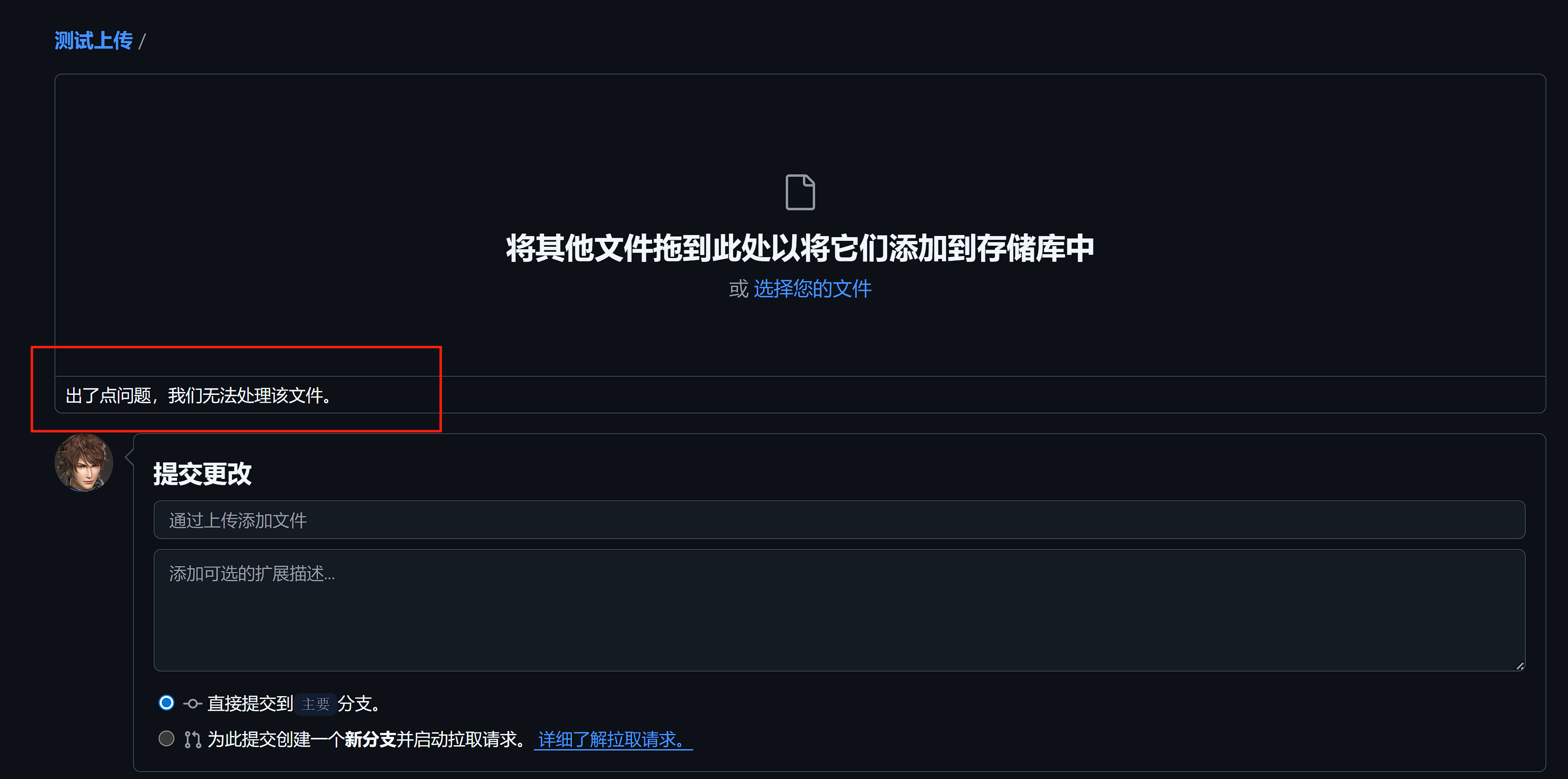This screenshot has height=779, width=1568.
Task: Open the user avatar thumbnail
Action: [84, 463]
